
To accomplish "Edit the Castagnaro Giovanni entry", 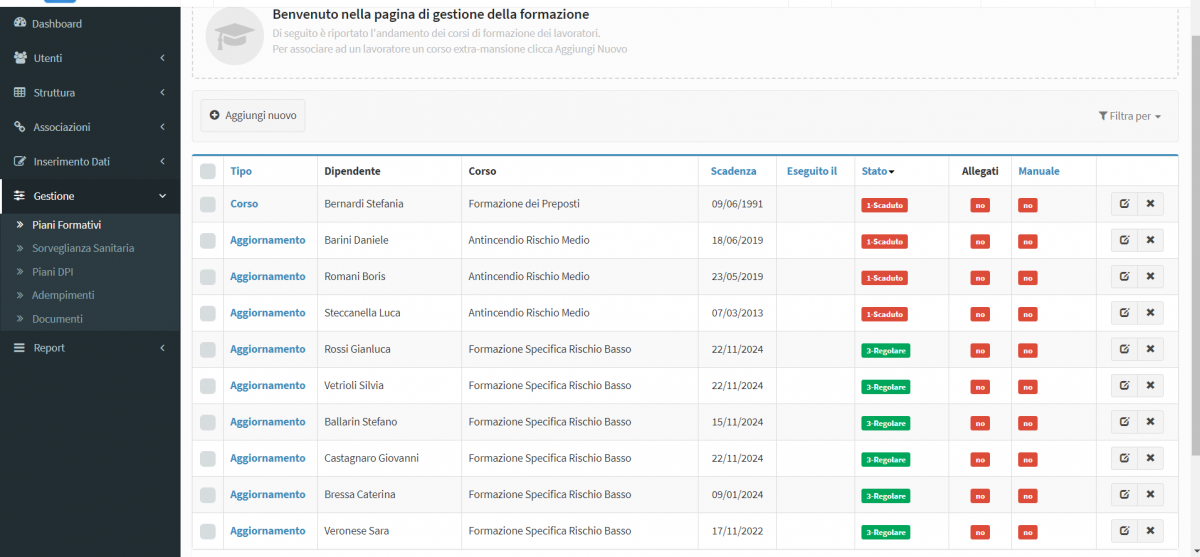I will click(x=1124, y=458).
